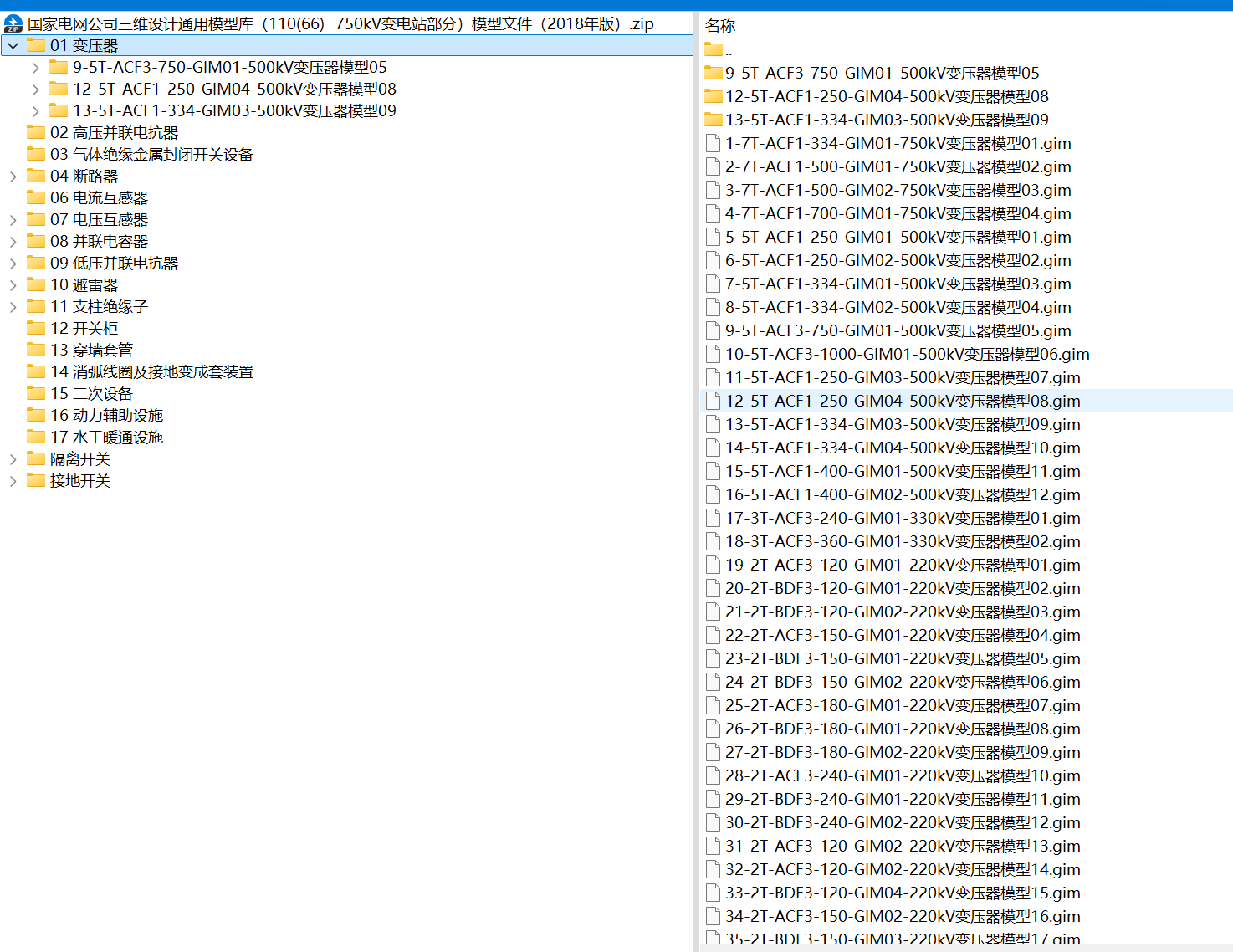This screenshot has height=952, width=1233.
Task: Select file 17-3T-ACF3-240-GIM01-330kV变压器模型01.gim
Action: 903,518
